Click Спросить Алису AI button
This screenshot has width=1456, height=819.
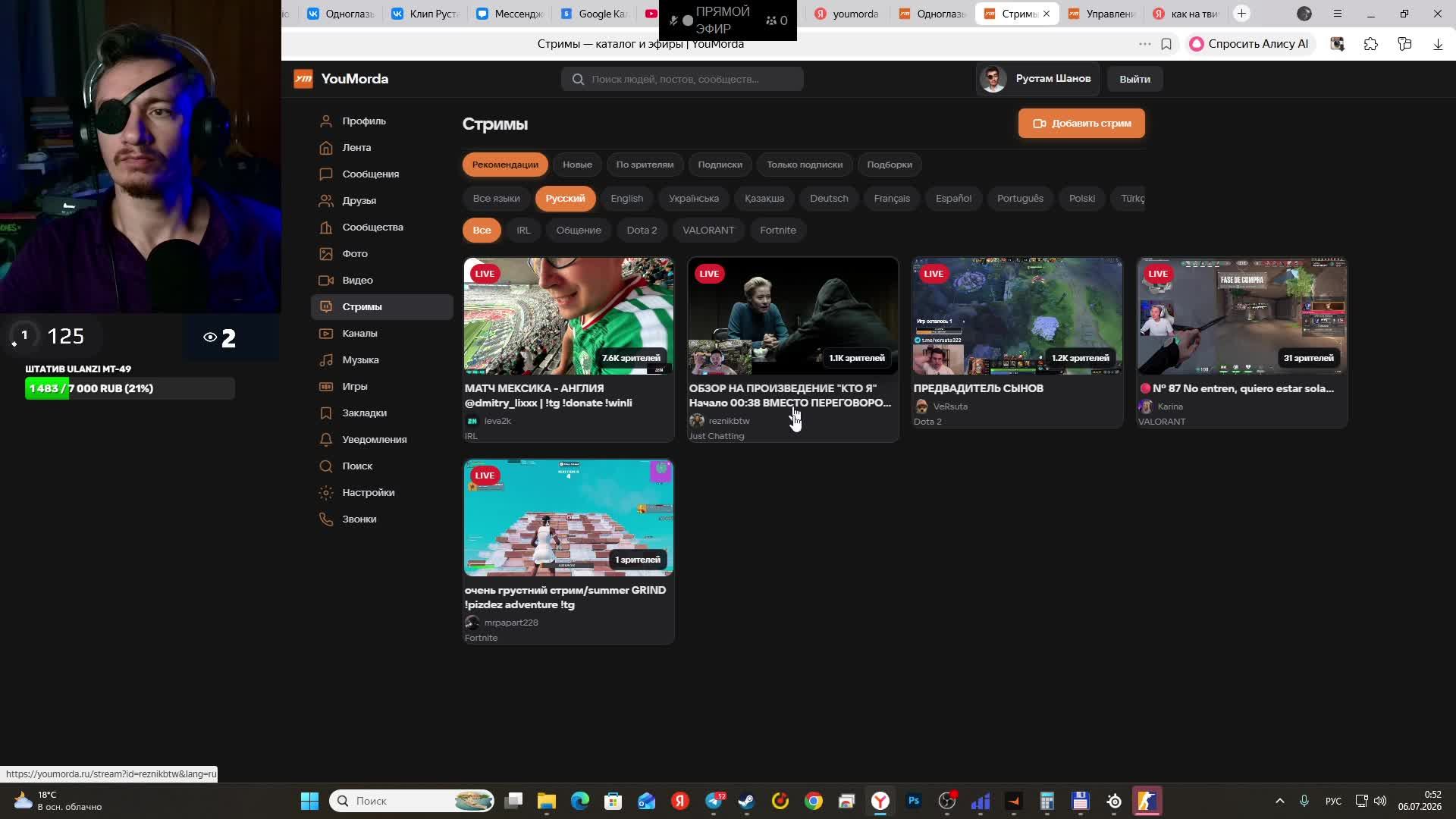coord(1249,44)
